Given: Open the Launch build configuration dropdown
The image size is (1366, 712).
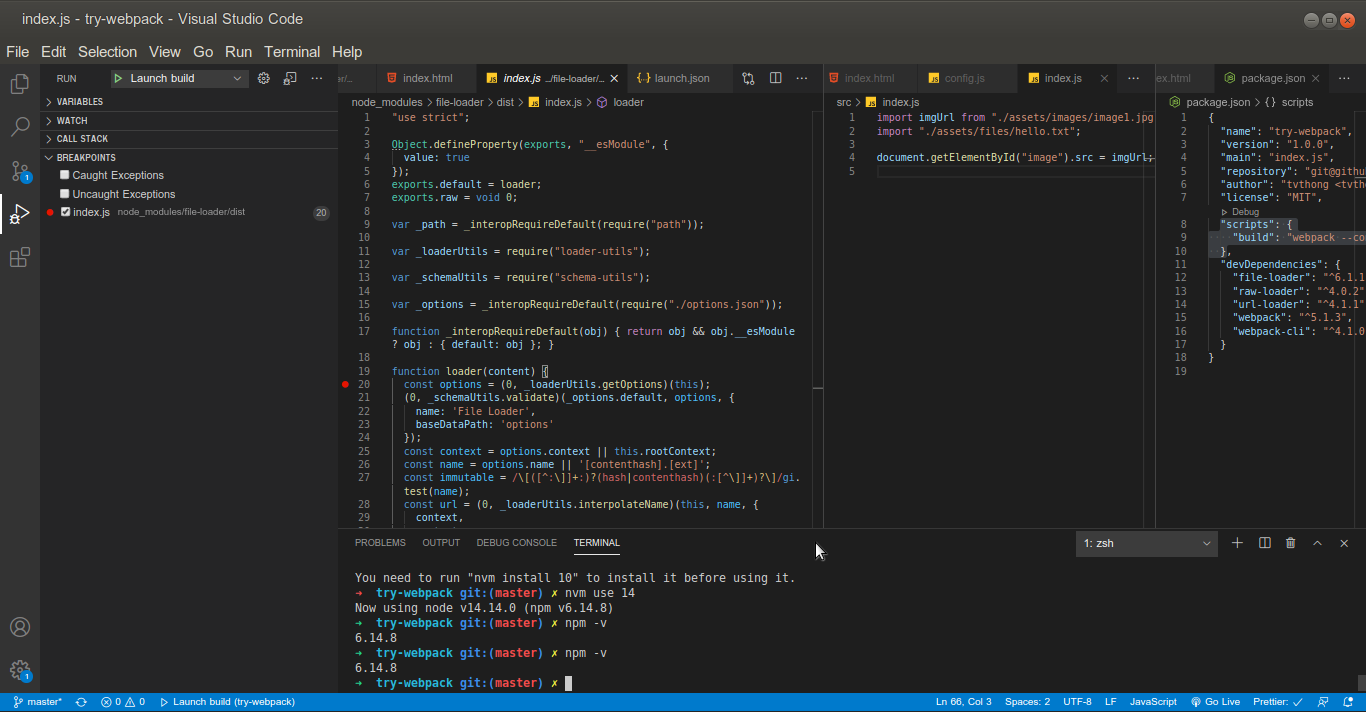Looking at the screenshot, I should (180, 78).
